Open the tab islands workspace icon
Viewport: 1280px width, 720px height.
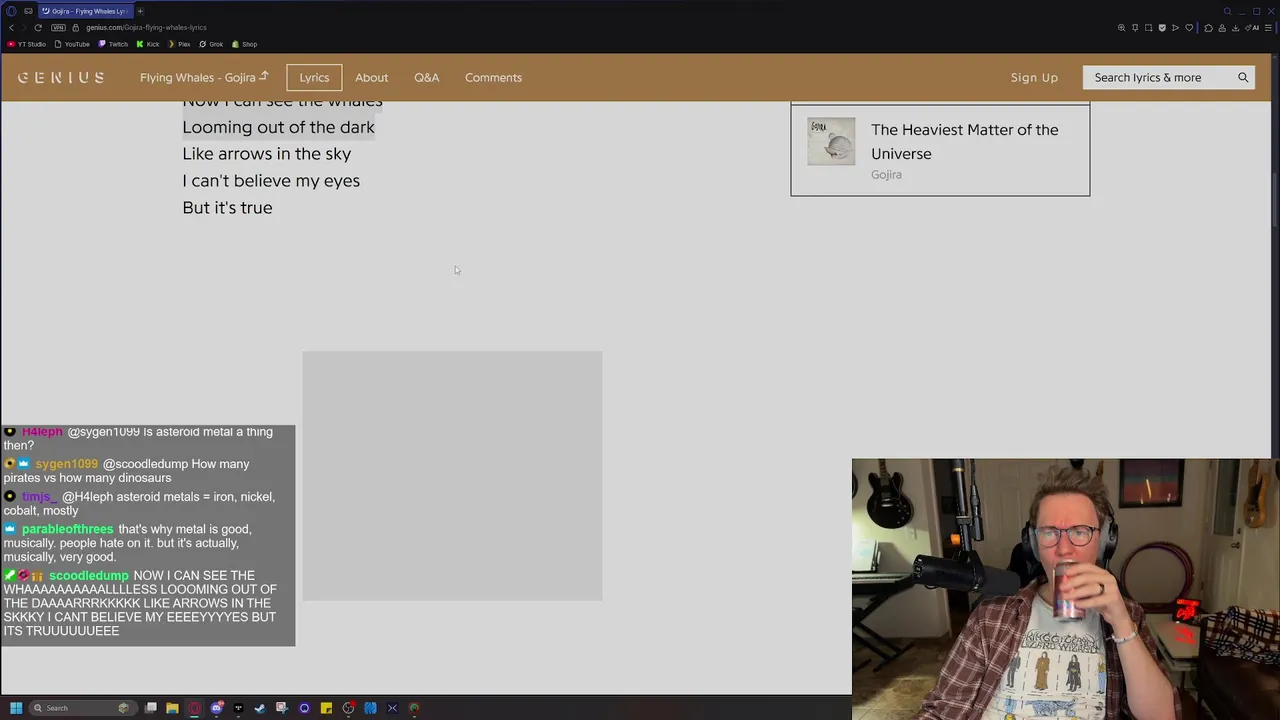[28, 11]
